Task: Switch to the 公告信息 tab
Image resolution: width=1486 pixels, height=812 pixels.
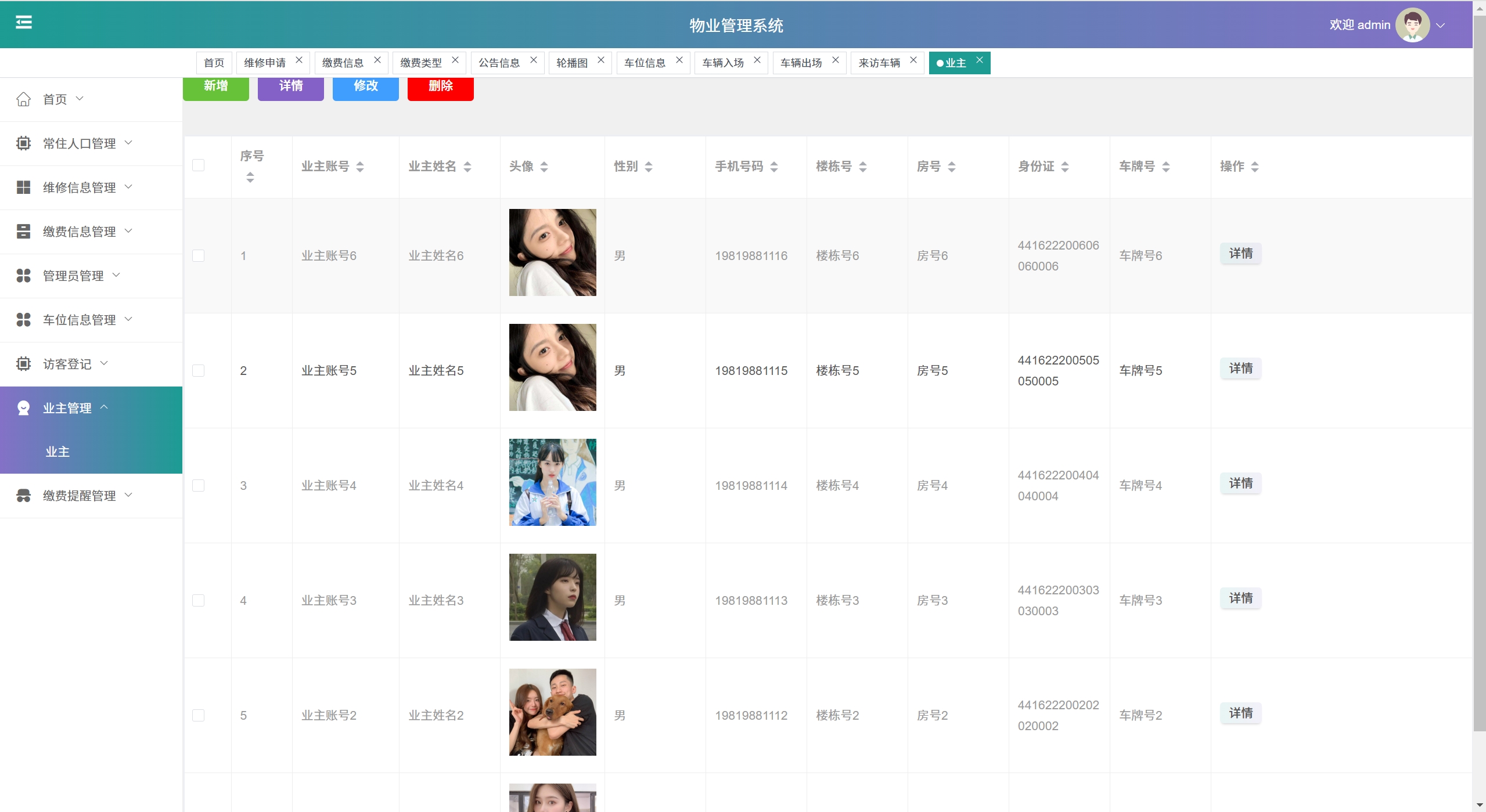Action: click(x=499, y=63)
